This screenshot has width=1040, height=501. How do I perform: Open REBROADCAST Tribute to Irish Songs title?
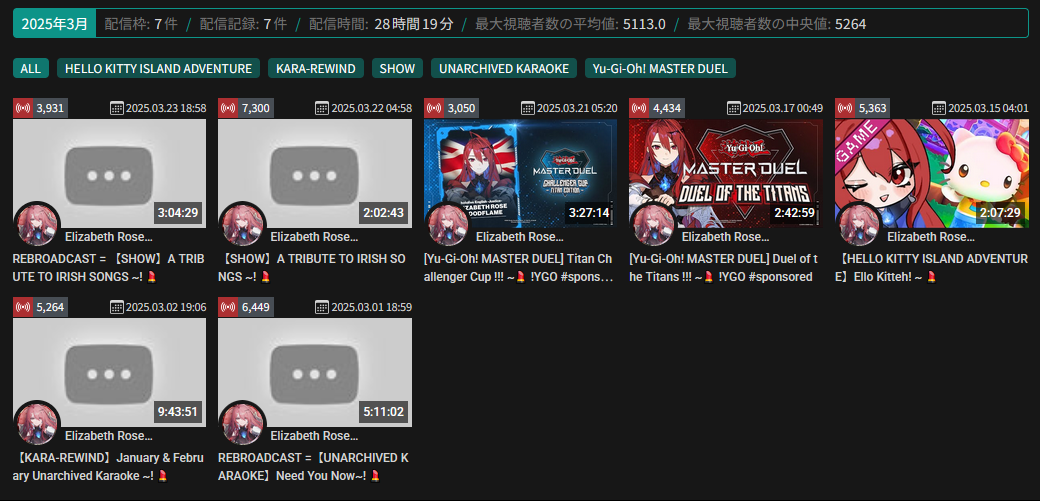click(109, 267)
